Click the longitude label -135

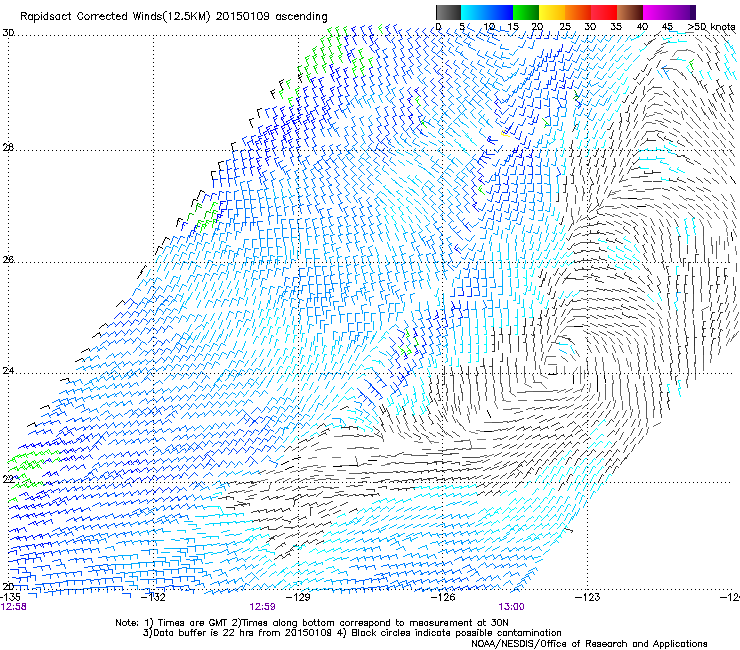point(10,597)
